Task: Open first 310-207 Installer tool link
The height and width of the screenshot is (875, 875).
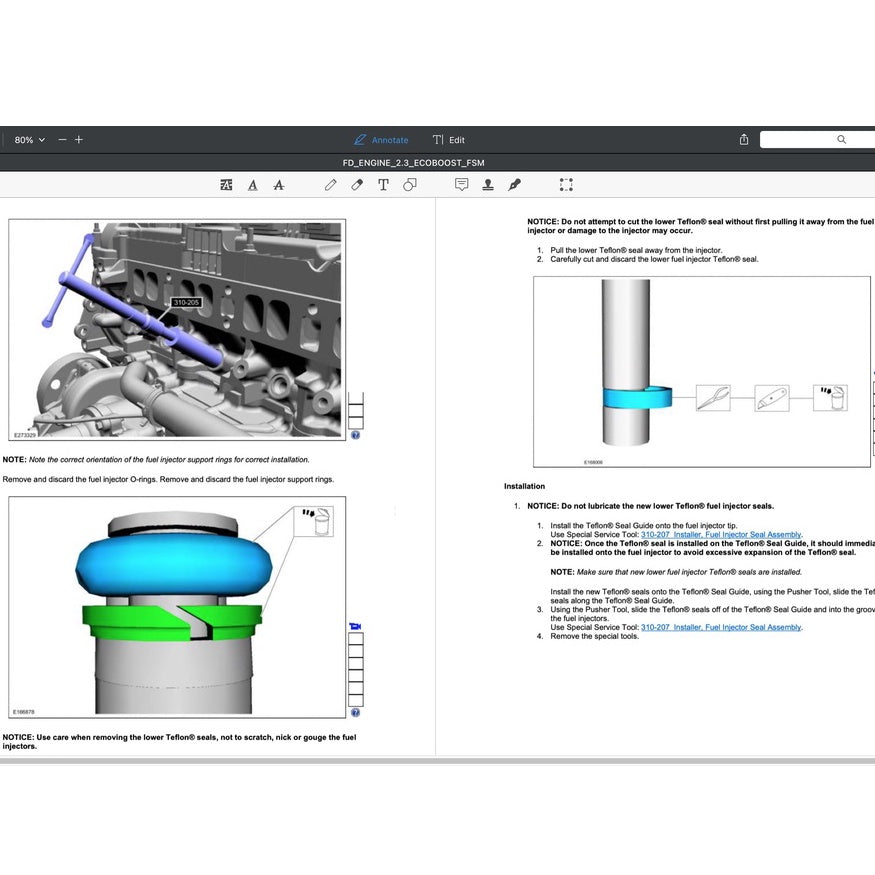Action: click(720, 535)
